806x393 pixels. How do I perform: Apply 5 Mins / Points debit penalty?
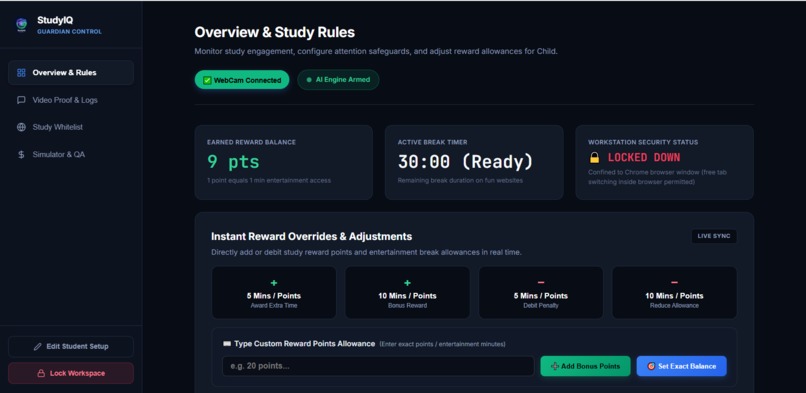[541, 292]
